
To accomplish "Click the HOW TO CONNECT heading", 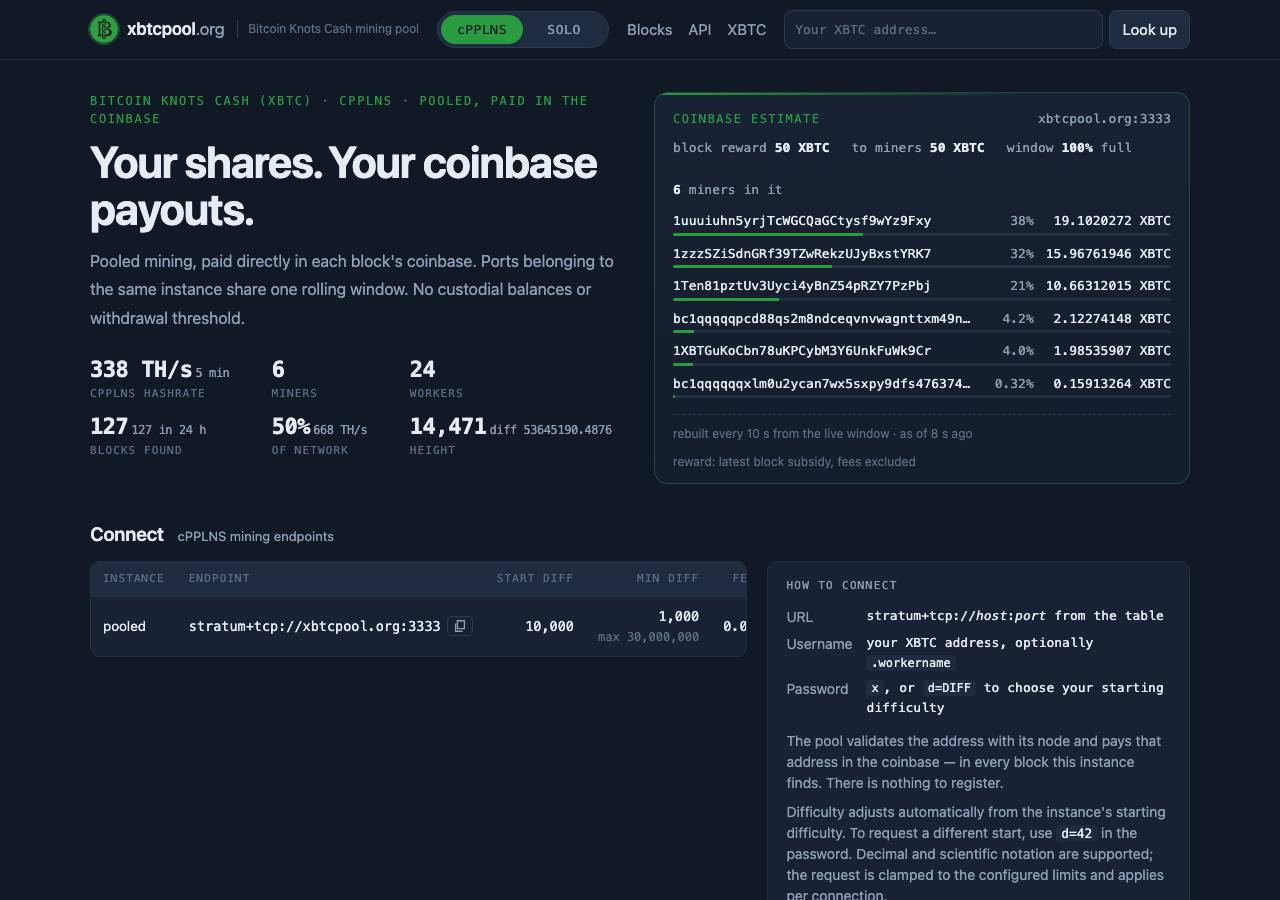I will tap(841, 585).
